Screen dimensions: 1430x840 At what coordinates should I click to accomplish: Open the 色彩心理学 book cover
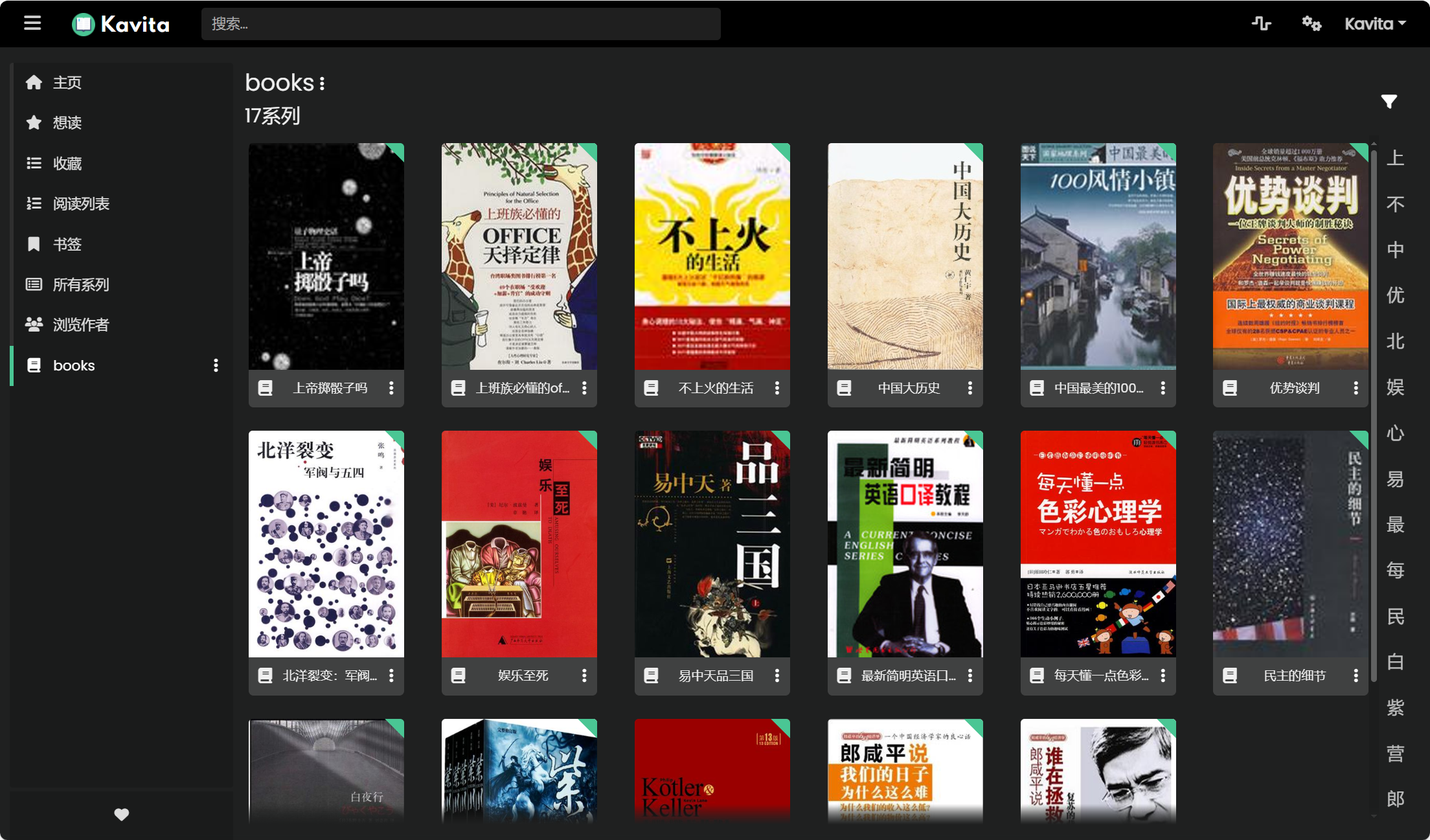[x=1098, y=544]
